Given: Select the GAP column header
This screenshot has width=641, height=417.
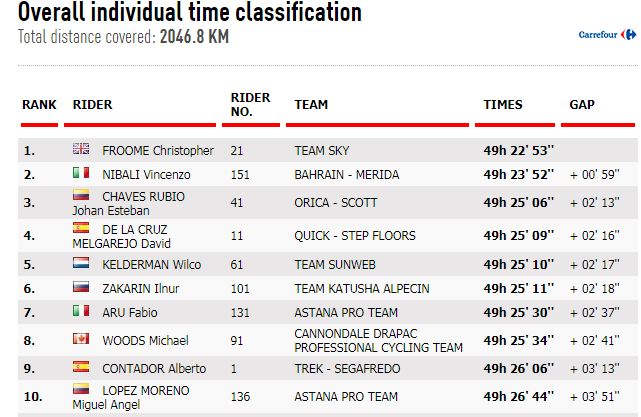Looking at the screenshot, I should (582, 105).
